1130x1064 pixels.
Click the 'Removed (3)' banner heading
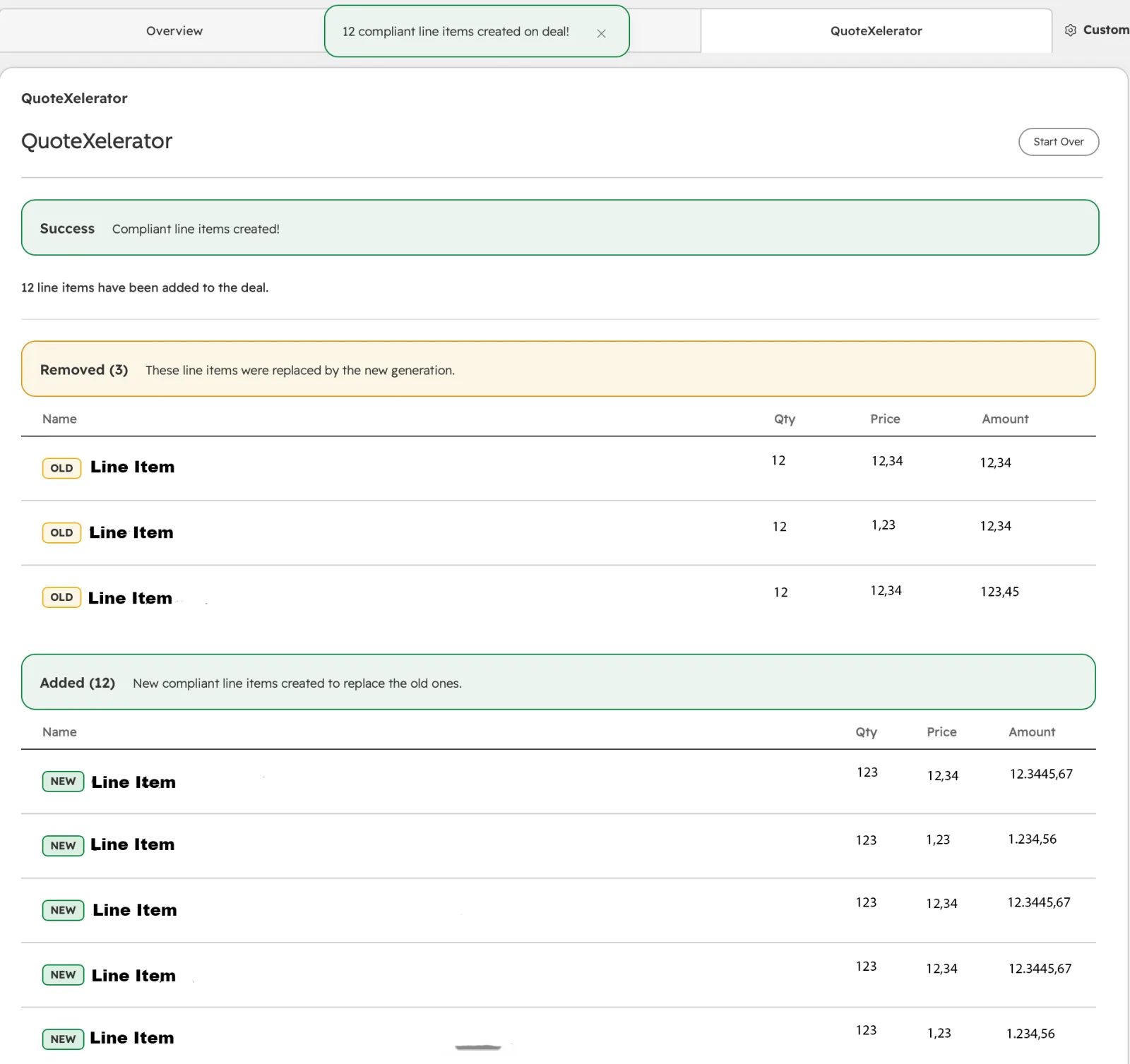[84, 370]
